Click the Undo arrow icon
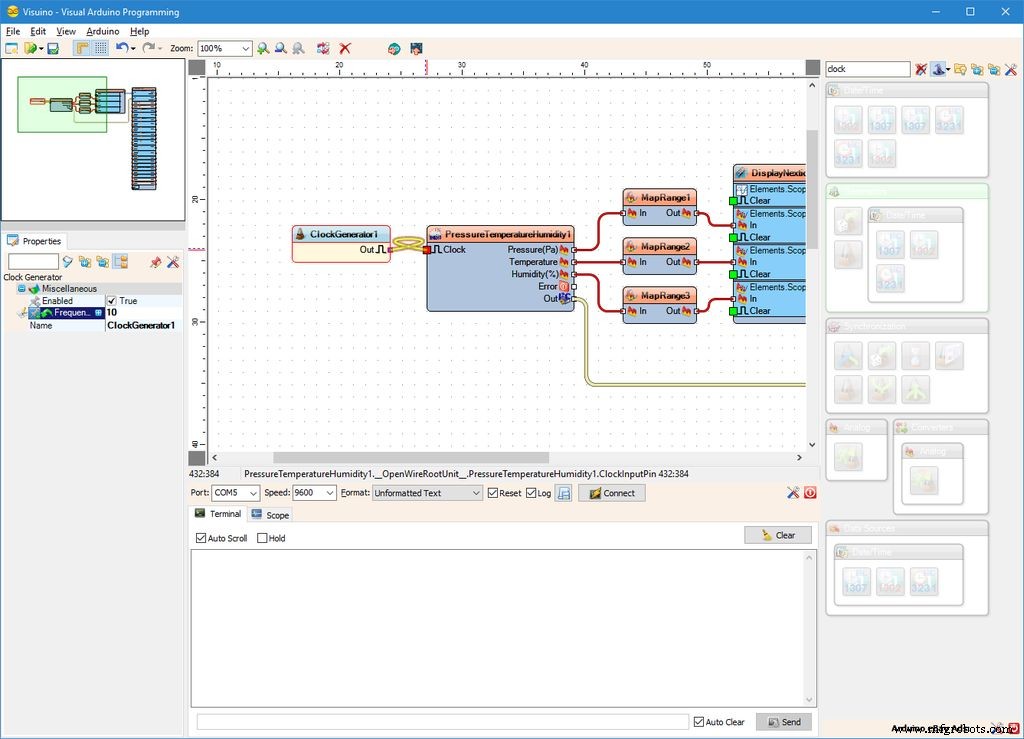This screenshot has height=739, width=1024. pos(121,48)
